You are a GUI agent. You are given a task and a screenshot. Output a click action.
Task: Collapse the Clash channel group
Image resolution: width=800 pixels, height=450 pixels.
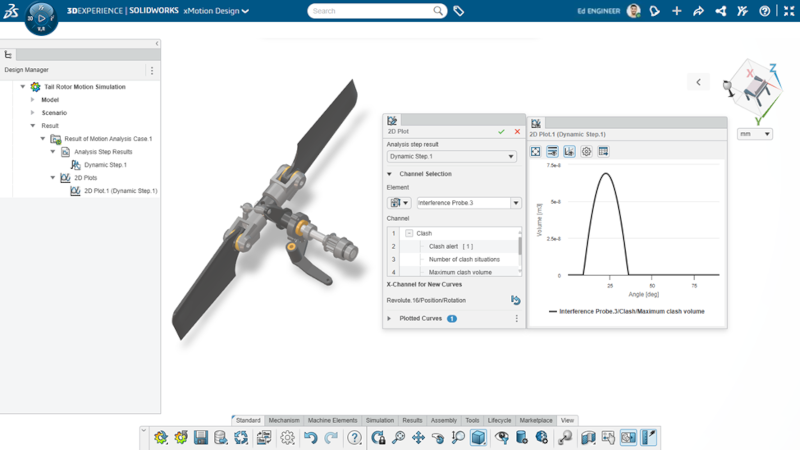409,233
